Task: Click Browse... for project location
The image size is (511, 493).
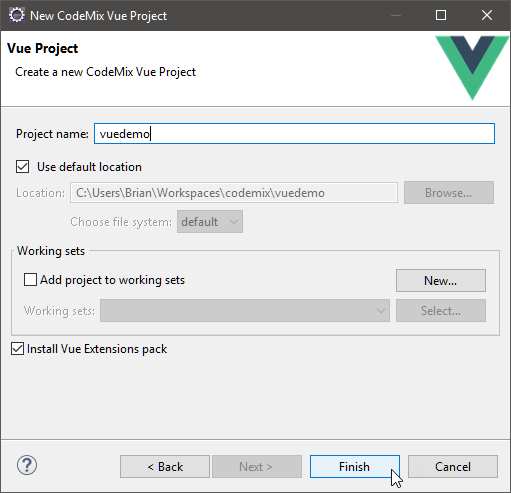Action: pyautogui.click(x=449, y=193)
